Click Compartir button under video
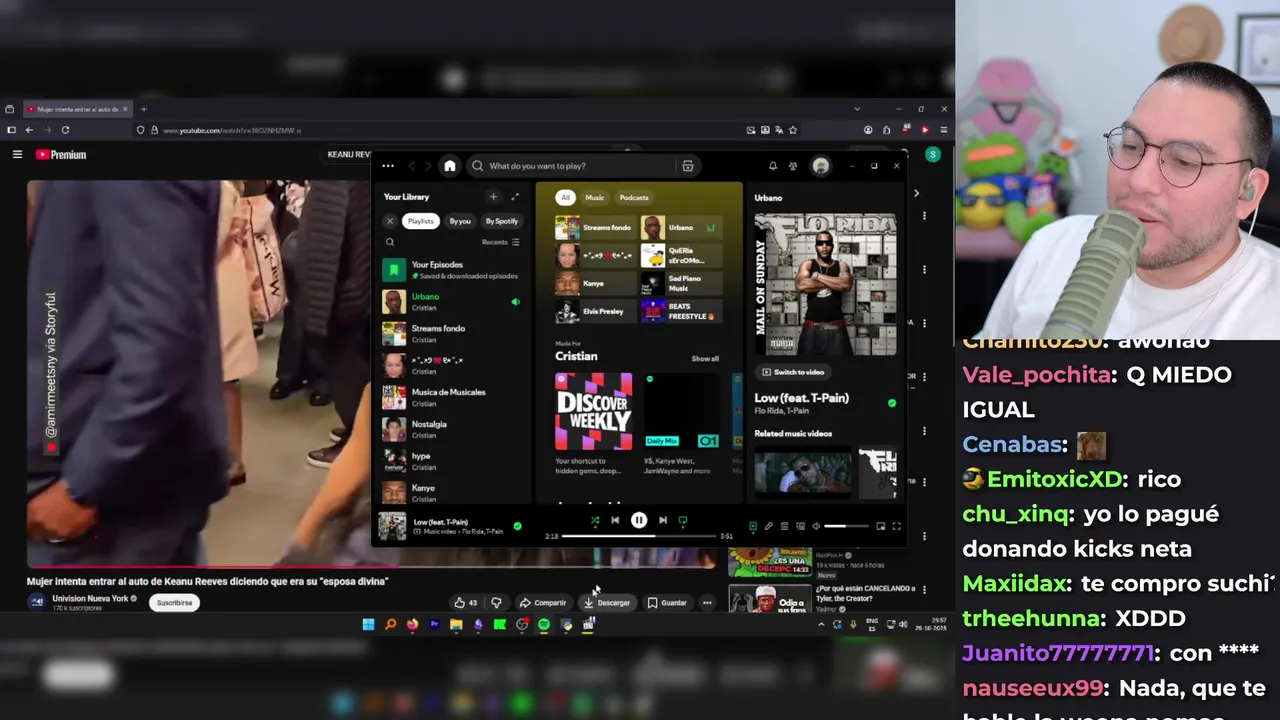 542,603
